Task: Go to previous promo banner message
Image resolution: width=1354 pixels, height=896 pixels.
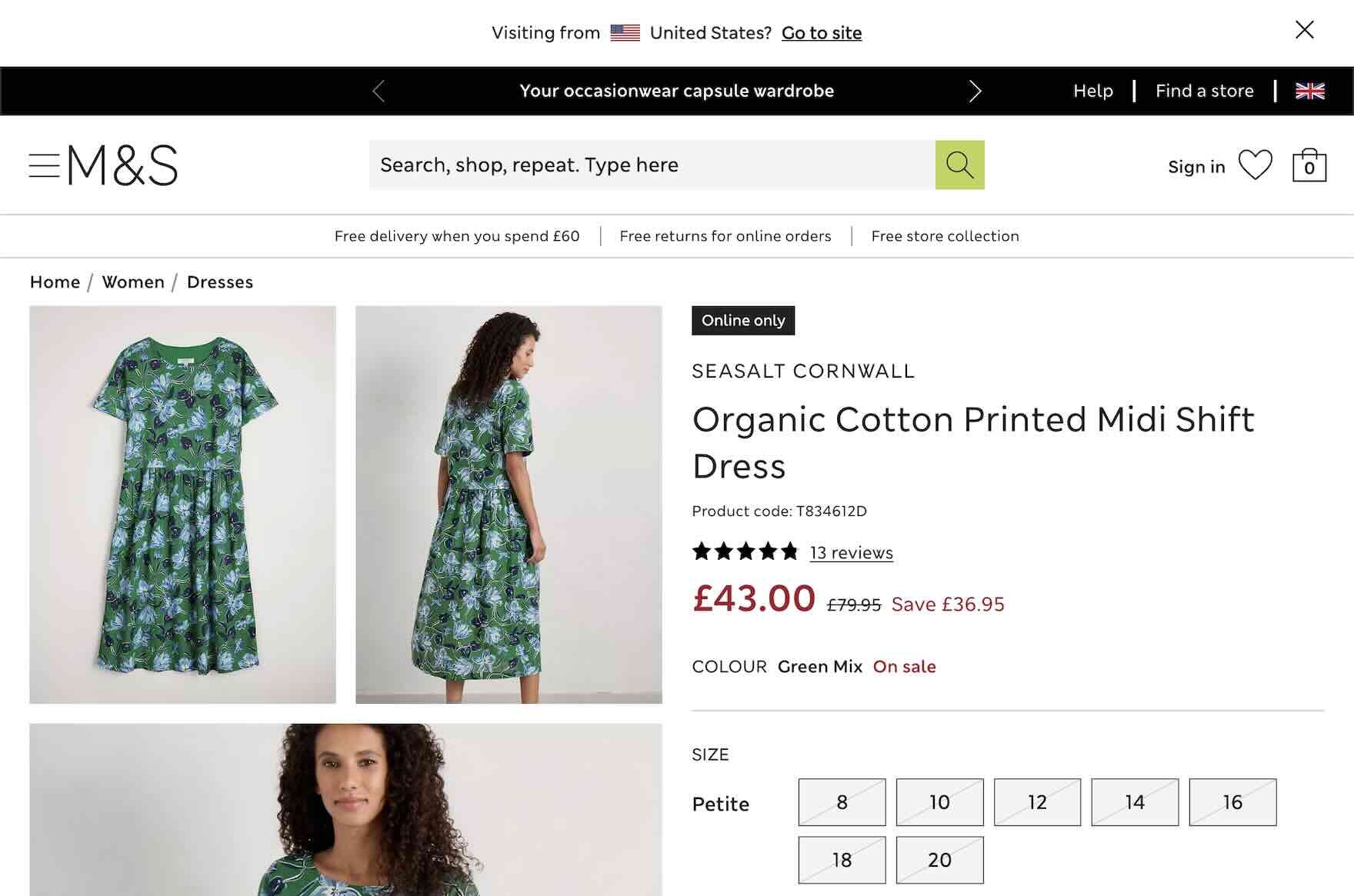Action: tap(379, 92)
